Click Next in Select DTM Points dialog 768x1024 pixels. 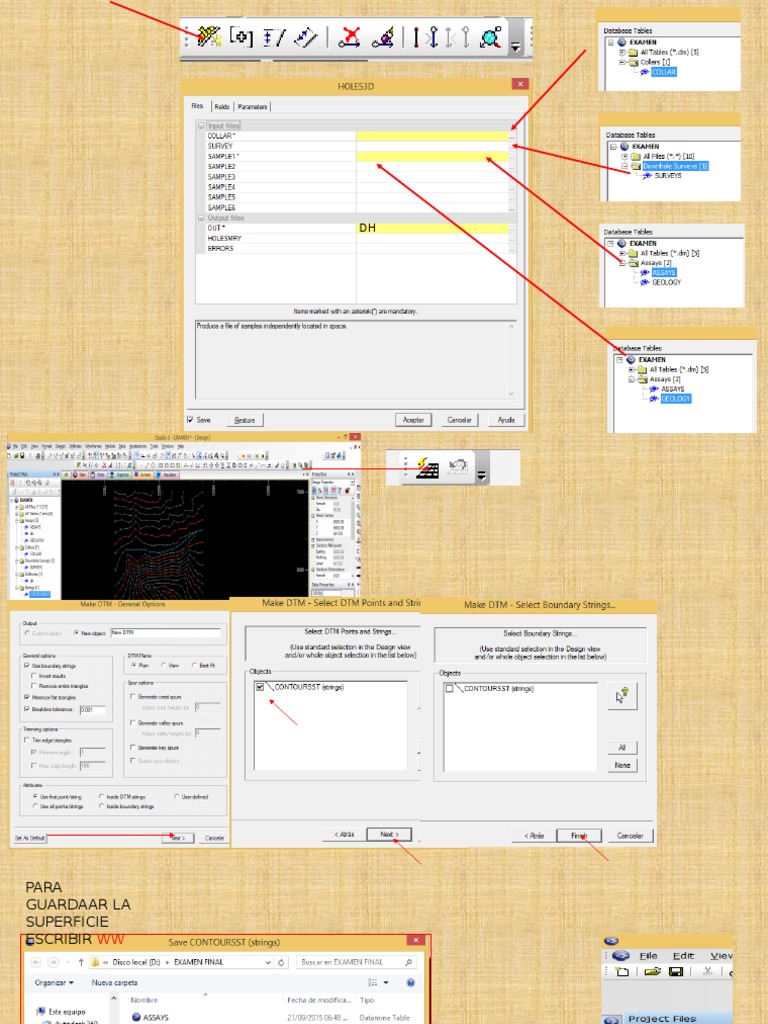389,834
